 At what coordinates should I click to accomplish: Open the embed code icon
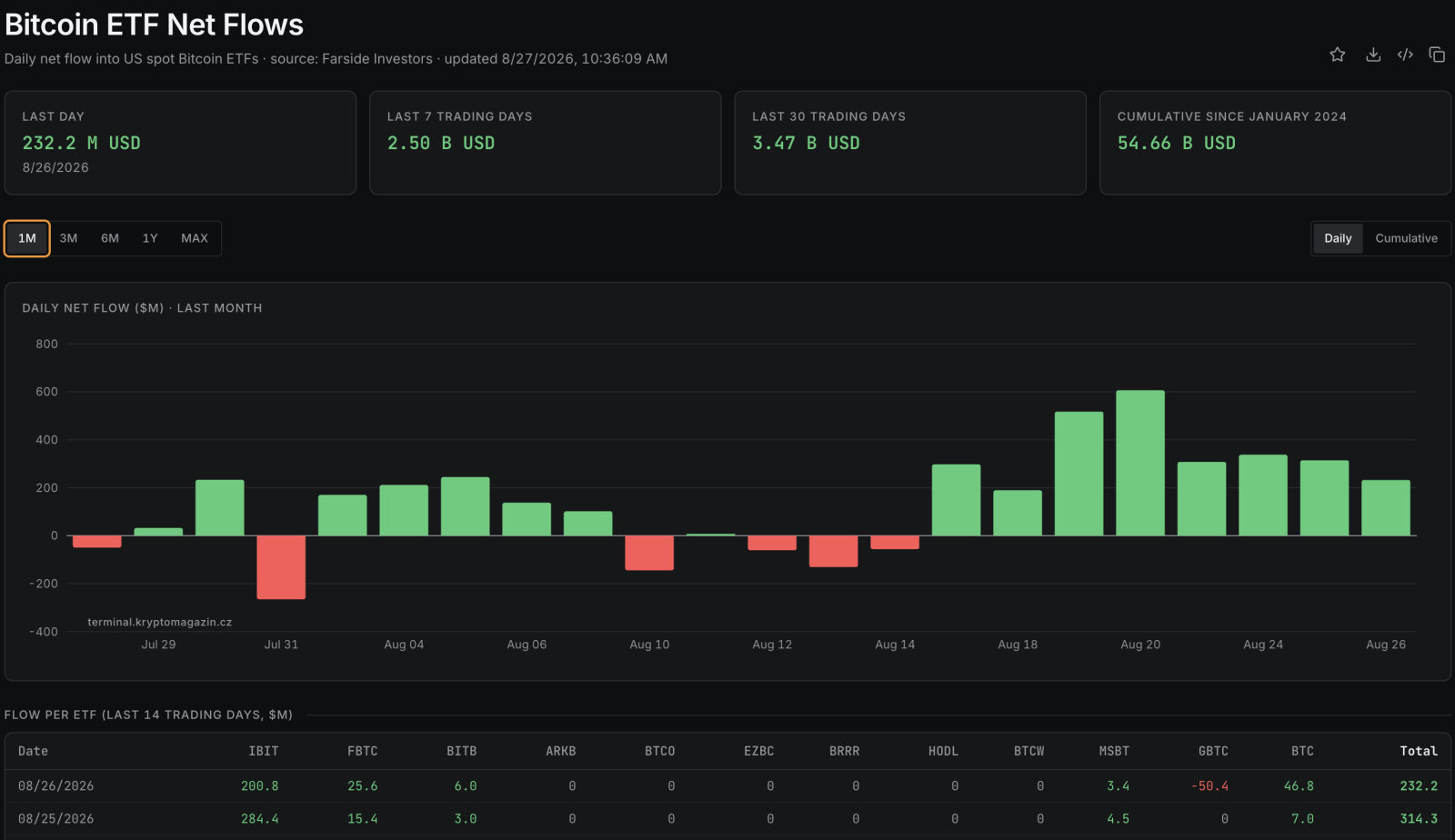[x=1405, y=55]
